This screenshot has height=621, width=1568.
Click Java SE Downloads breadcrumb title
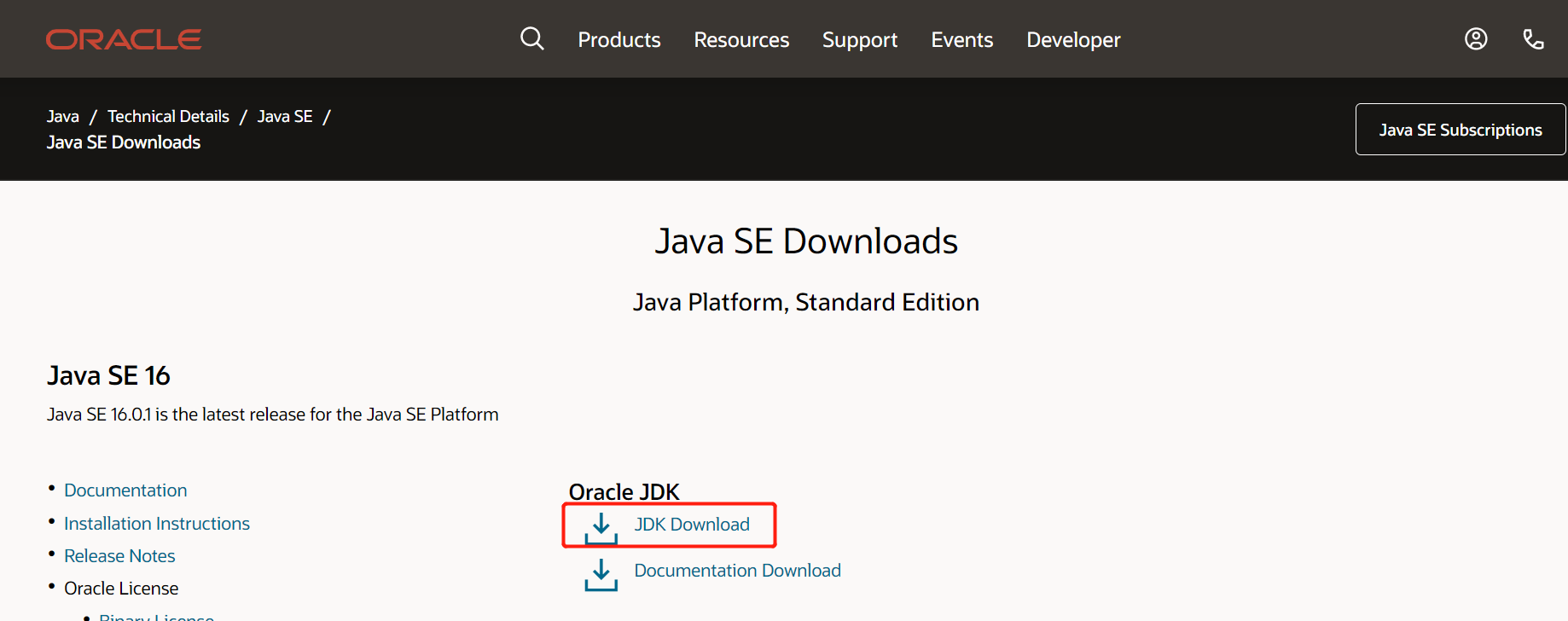pos(124,142)
